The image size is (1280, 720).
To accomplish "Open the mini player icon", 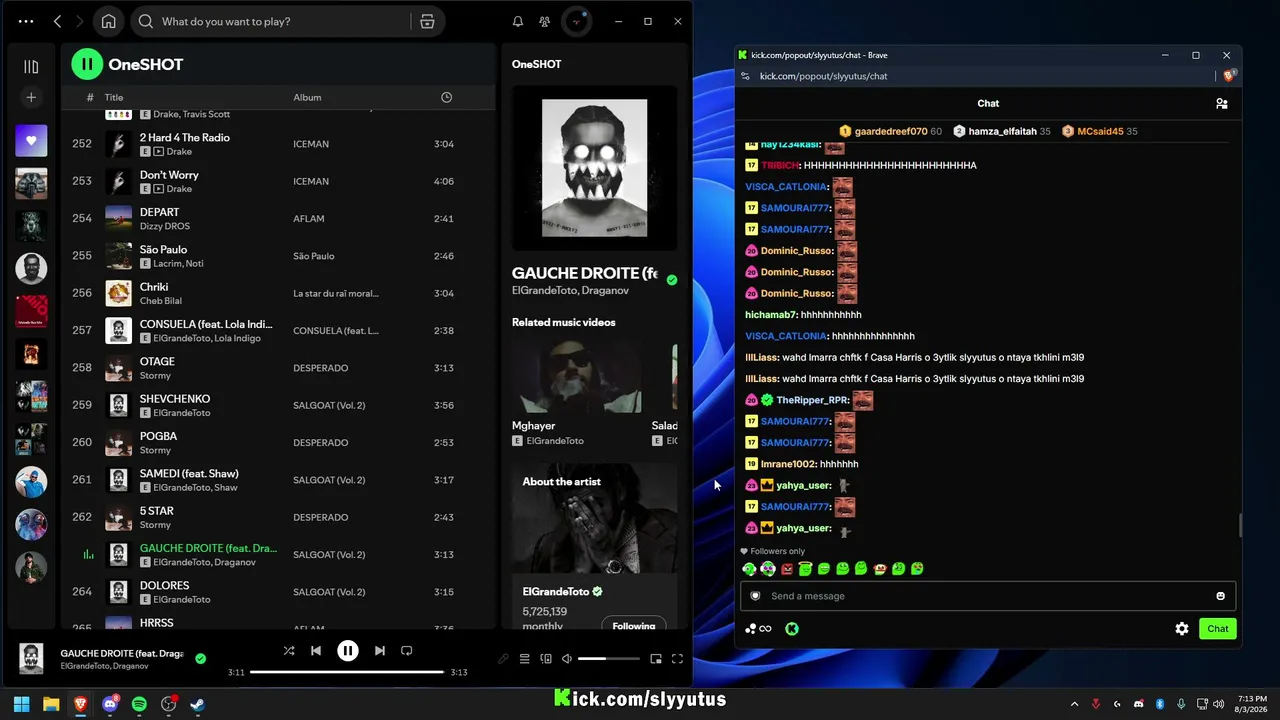I will tap(656, 658).
